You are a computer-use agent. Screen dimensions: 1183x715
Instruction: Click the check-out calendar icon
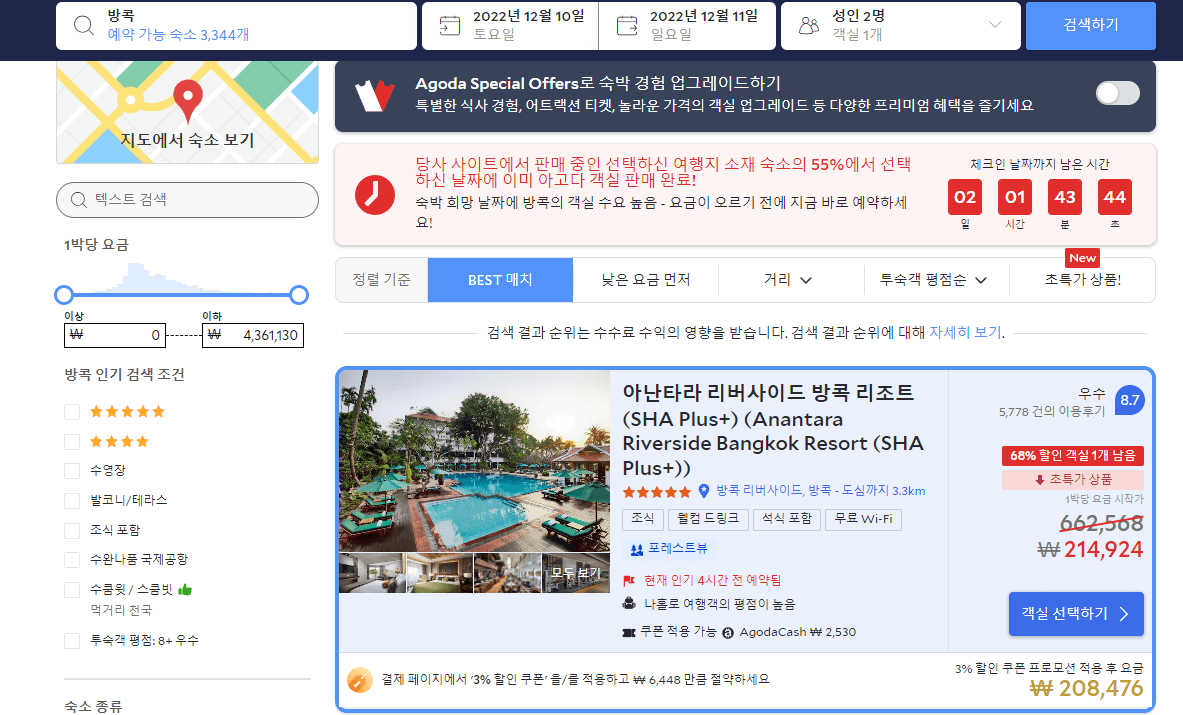coord(627,26)
